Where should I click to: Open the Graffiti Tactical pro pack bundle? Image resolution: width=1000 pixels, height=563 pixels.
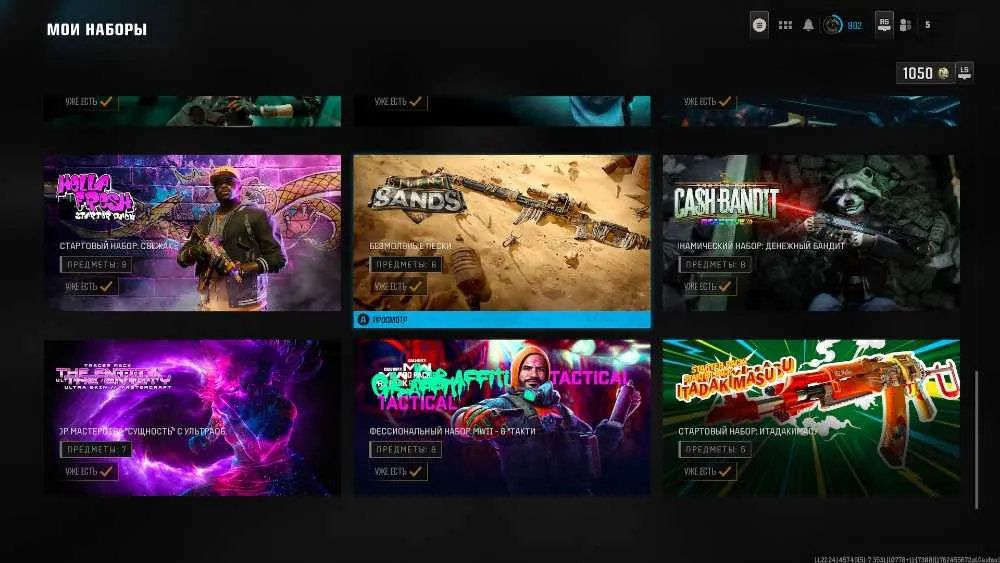(x=502, y=418)
